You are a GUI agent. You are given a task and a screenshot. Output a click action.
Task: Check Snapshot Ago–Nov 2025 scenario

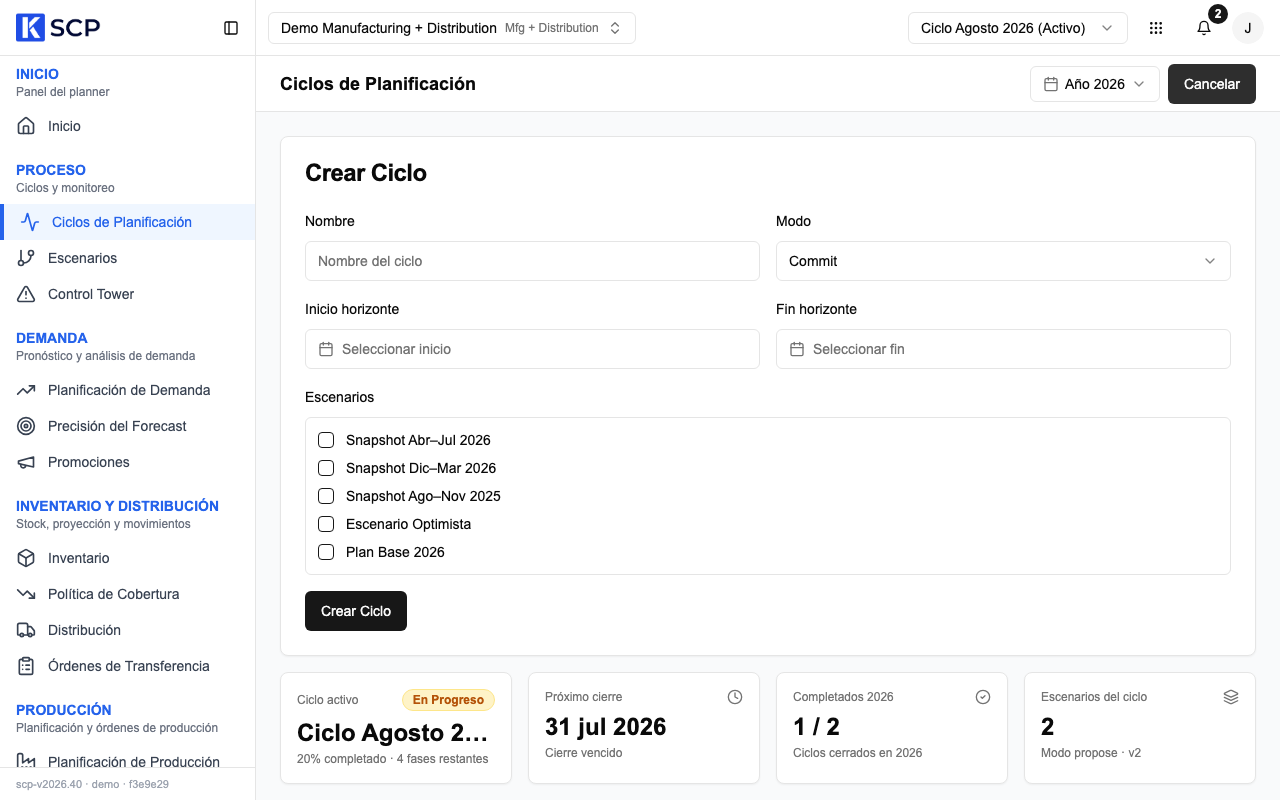click(x=326, y=496)
